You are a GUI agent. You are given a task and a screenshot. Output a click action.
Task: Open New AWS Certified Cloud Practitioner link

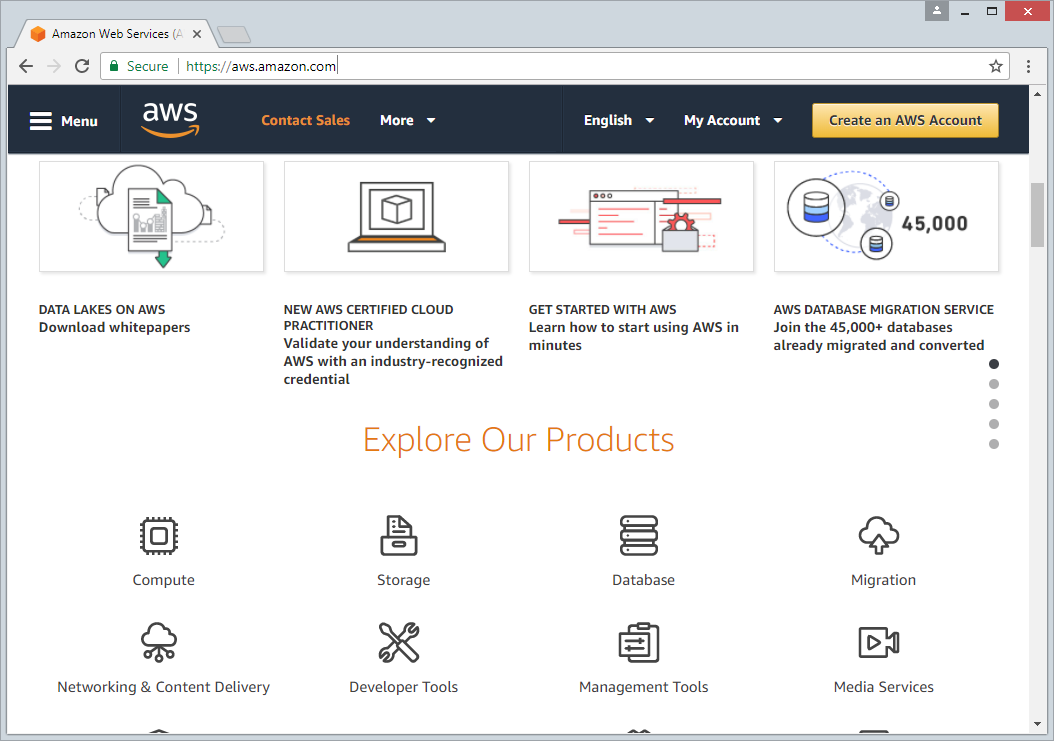[393, 344]
